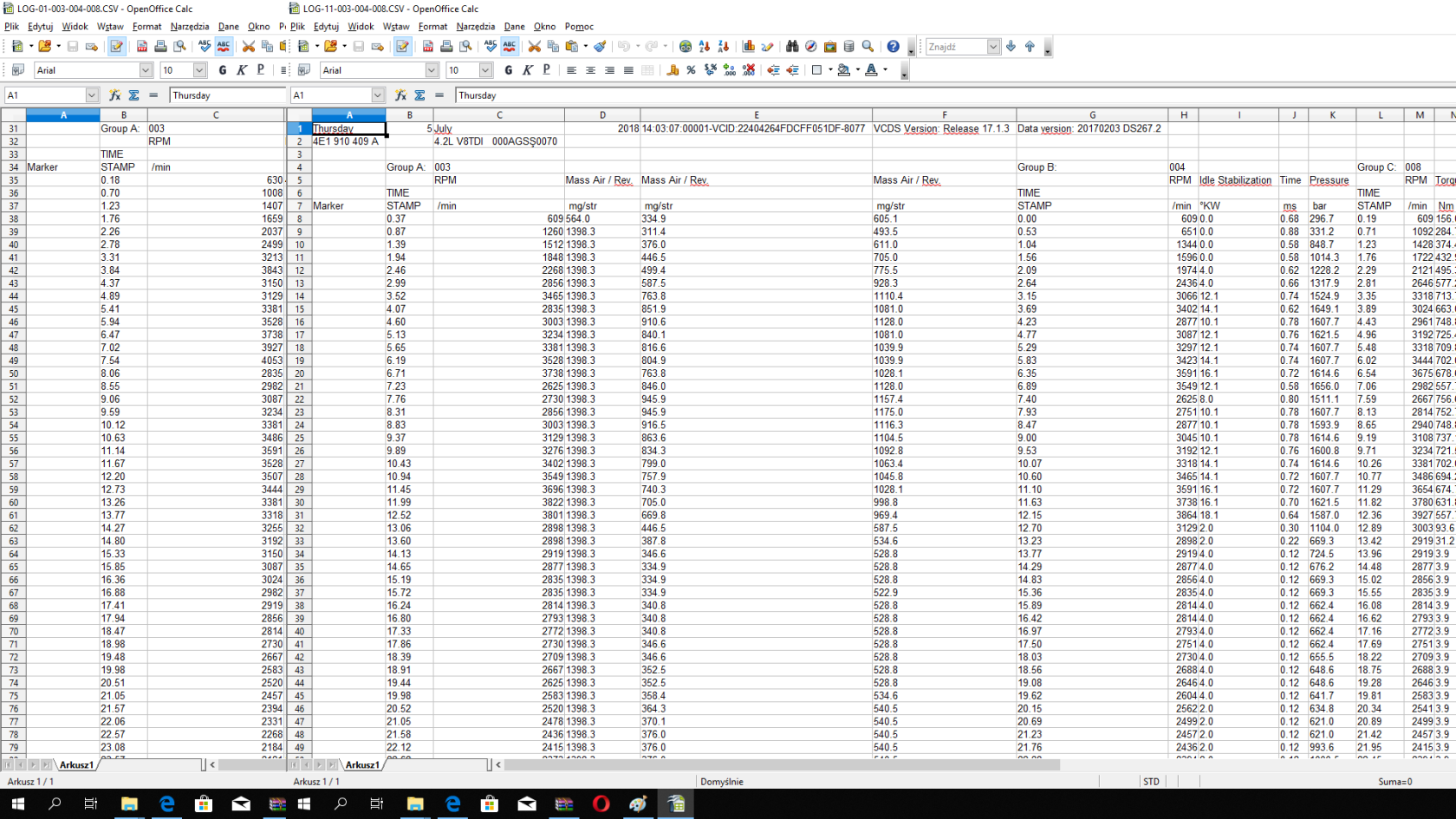This screenshot has height=819, width=1456.
Task: Open the Gallery icon
Action: click(x=830, y=47)
